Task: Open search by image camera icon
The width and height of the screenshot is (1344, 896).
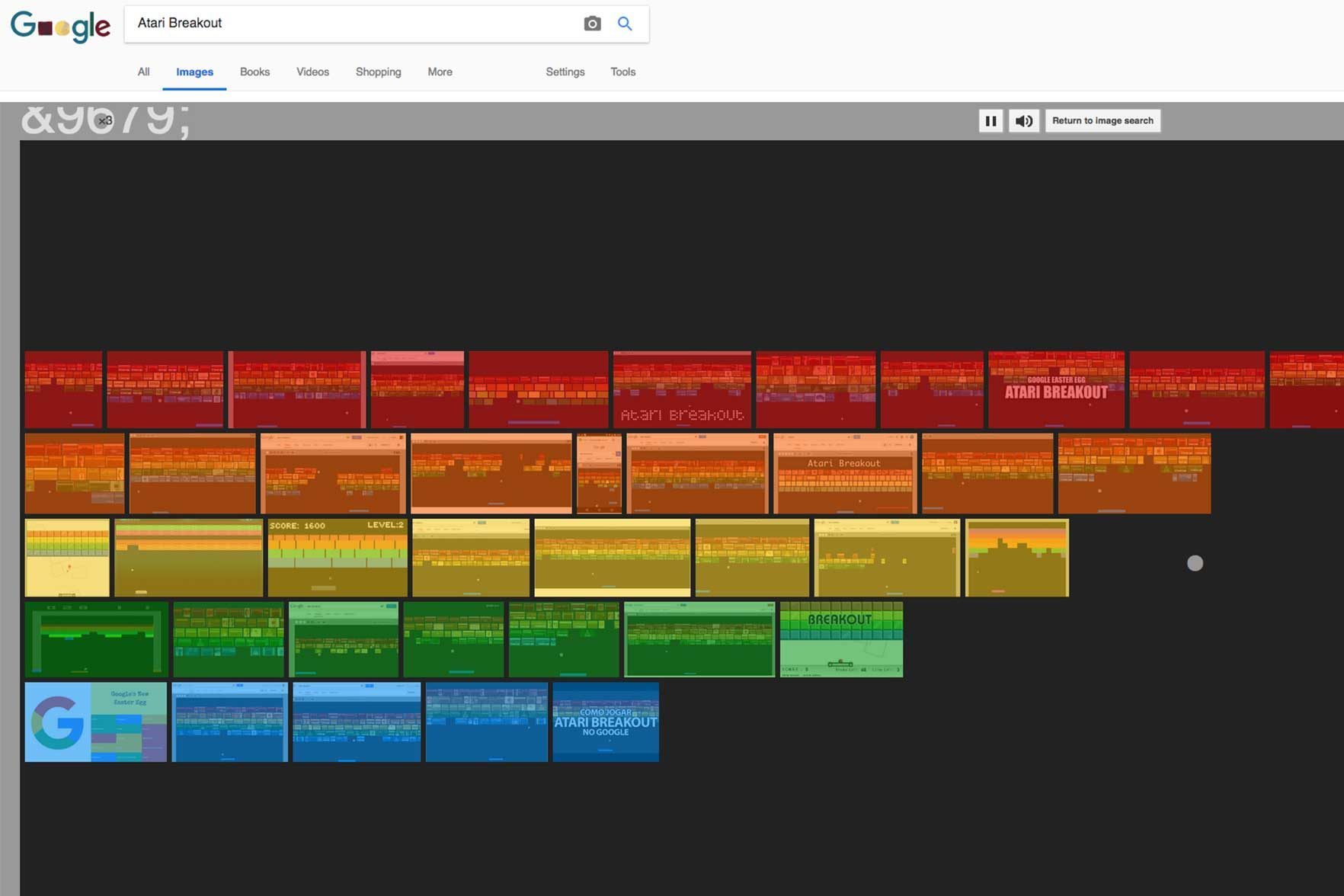Action: tap(592, 24)
